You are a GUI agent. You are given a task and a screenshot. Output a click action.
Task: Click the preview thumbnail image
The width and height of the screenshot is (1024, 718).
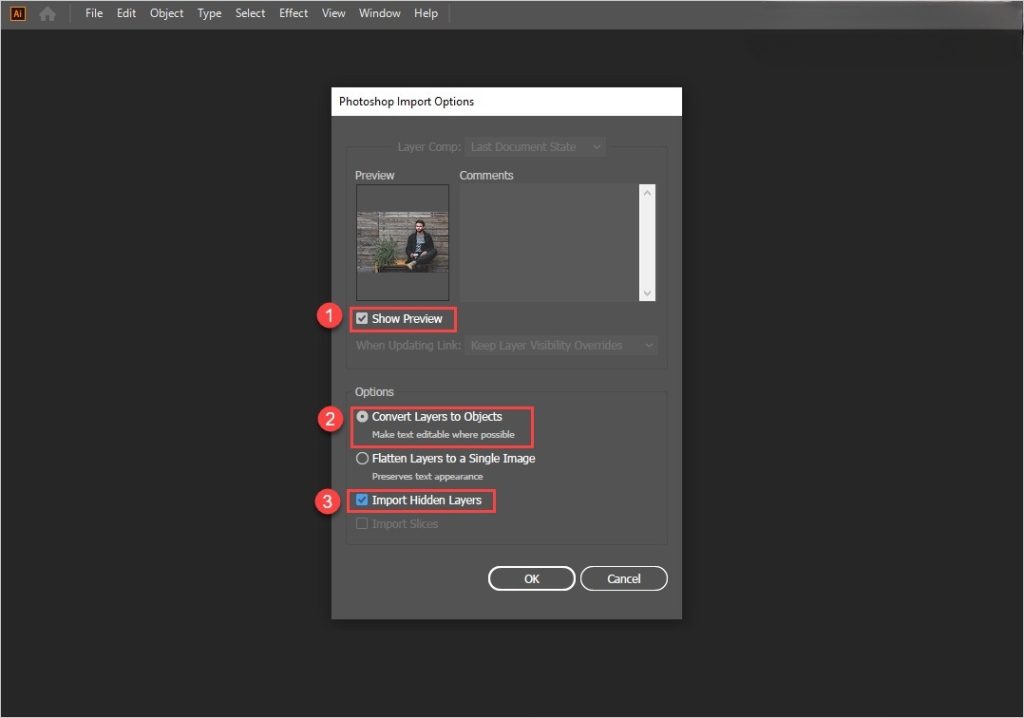[403, 242]
